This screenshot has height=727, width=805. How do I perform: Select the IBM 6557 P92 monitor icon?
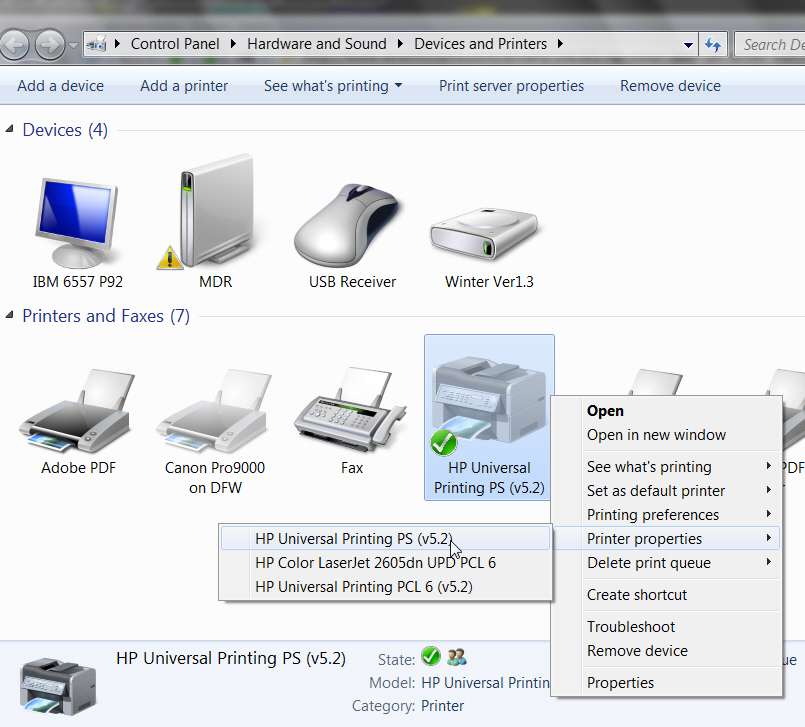(77, 222)
